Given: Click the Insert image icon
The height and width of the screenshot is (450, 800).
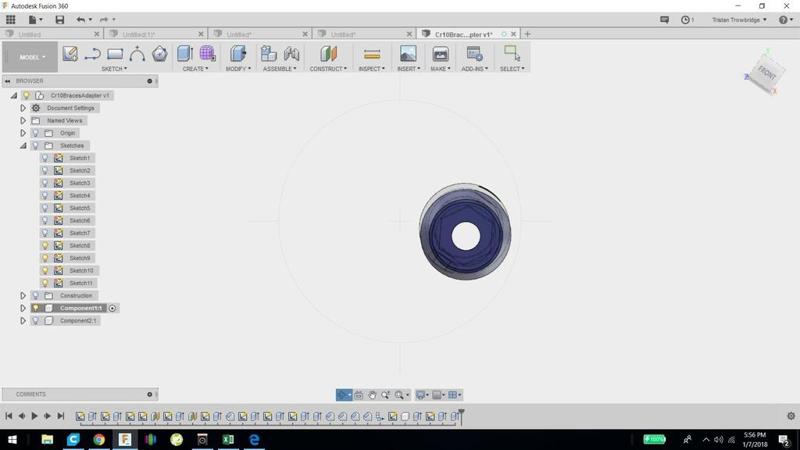Looking at the screenshot, I should [x=408, y=54].
